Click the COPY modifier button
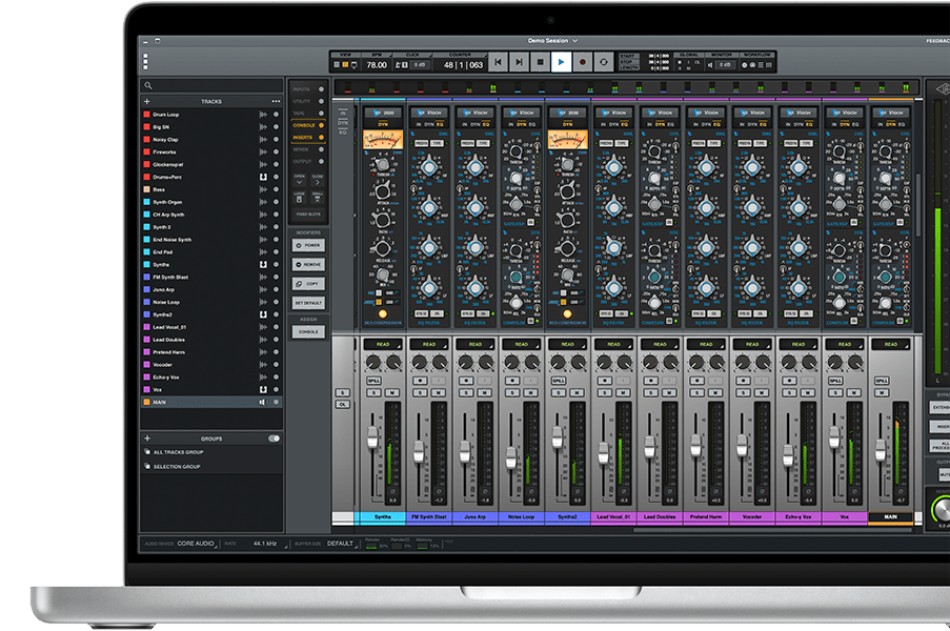 (x=308, y=284)
